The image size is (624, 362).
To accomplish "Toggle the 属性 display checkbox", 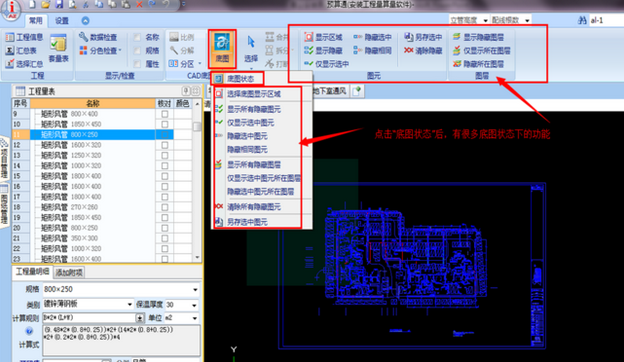I will tap(137, 64).
